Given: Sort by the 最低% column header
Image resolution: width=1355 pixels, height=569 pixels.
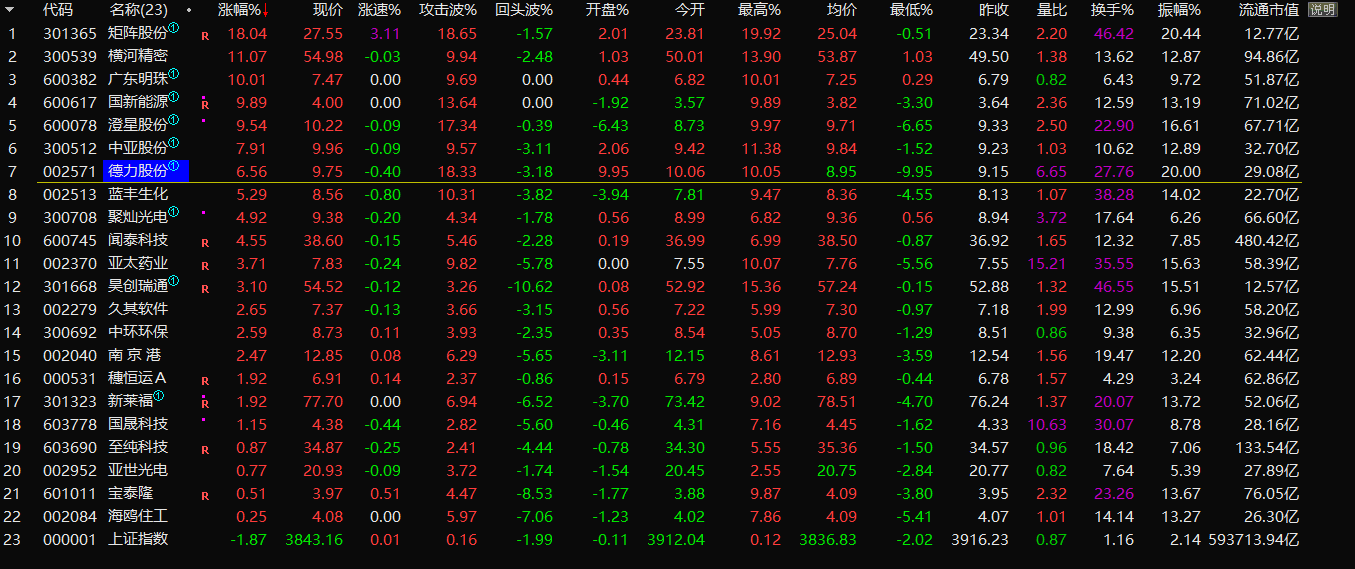Looking at the screenshot, I should tap(911, 10).
